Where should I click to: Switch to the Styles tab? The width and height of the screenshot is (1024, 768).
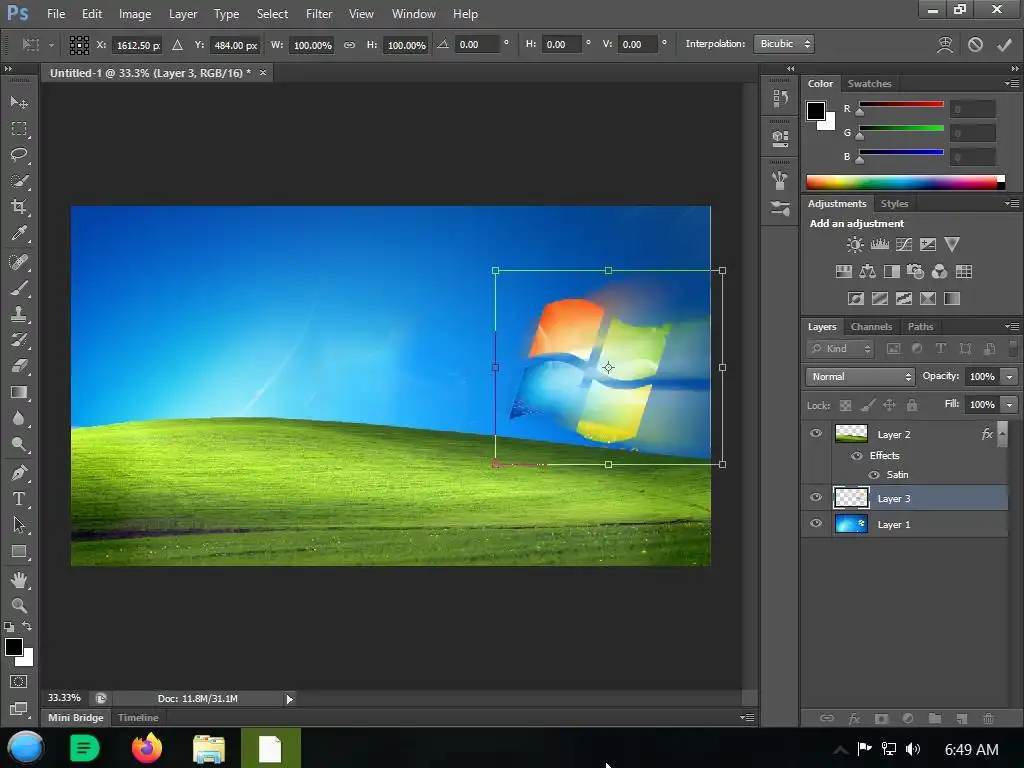click(x=894, y=204)
